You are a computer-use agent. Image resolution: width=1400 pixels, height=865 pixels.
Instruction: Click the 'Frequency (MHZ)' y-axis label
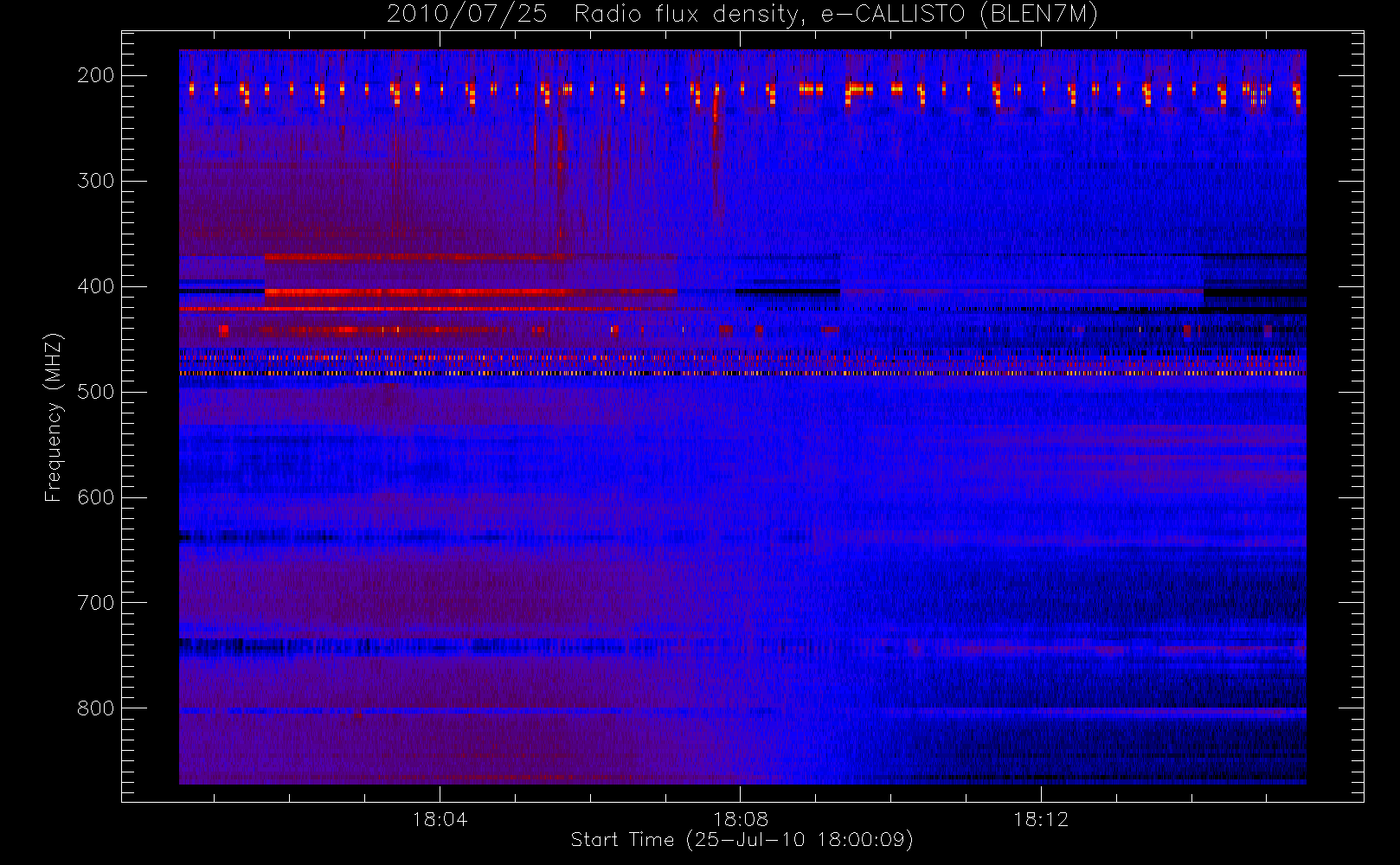54,417
